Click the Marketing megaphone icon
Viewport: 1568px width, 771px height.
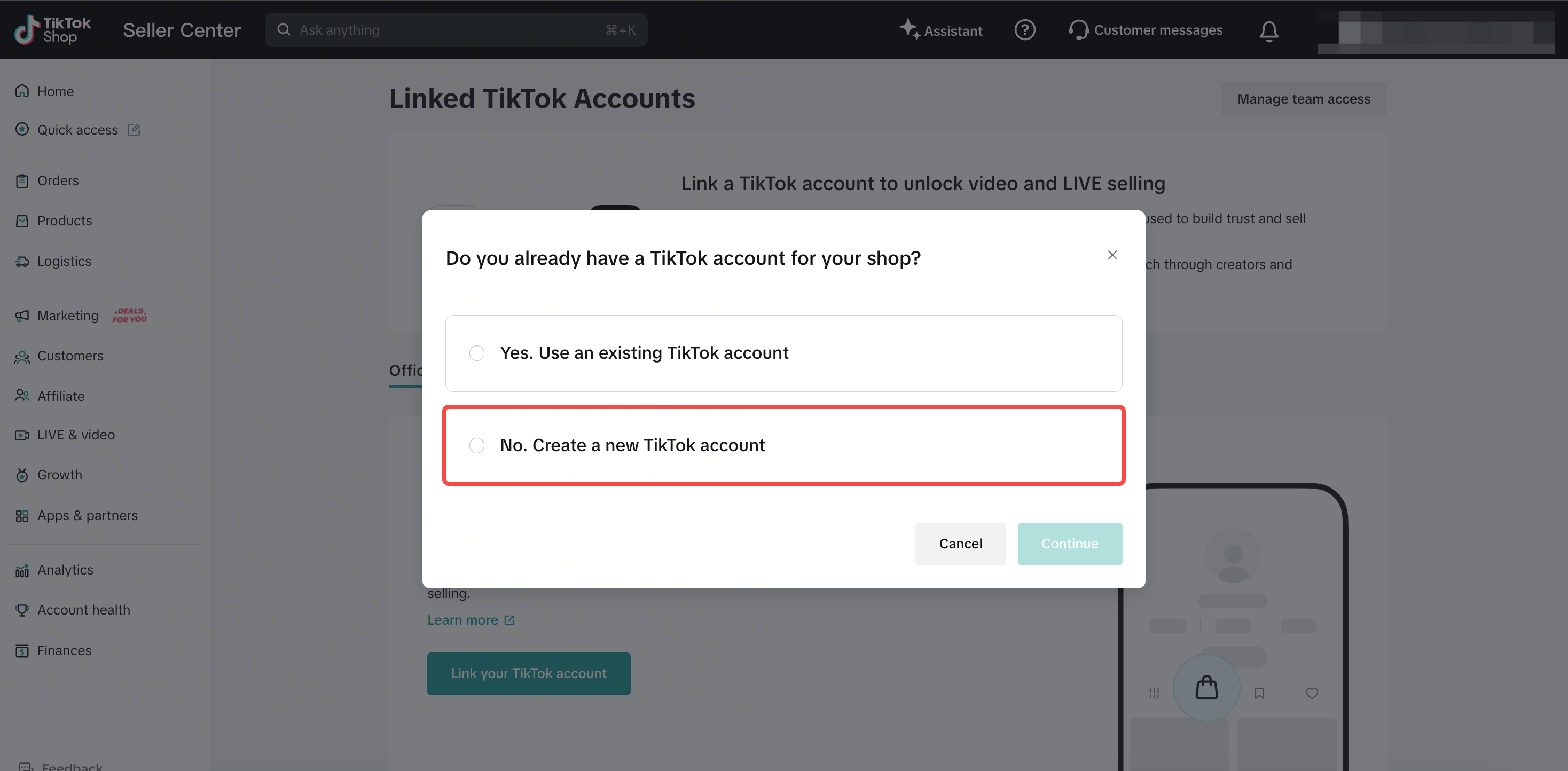click(22, 316)
